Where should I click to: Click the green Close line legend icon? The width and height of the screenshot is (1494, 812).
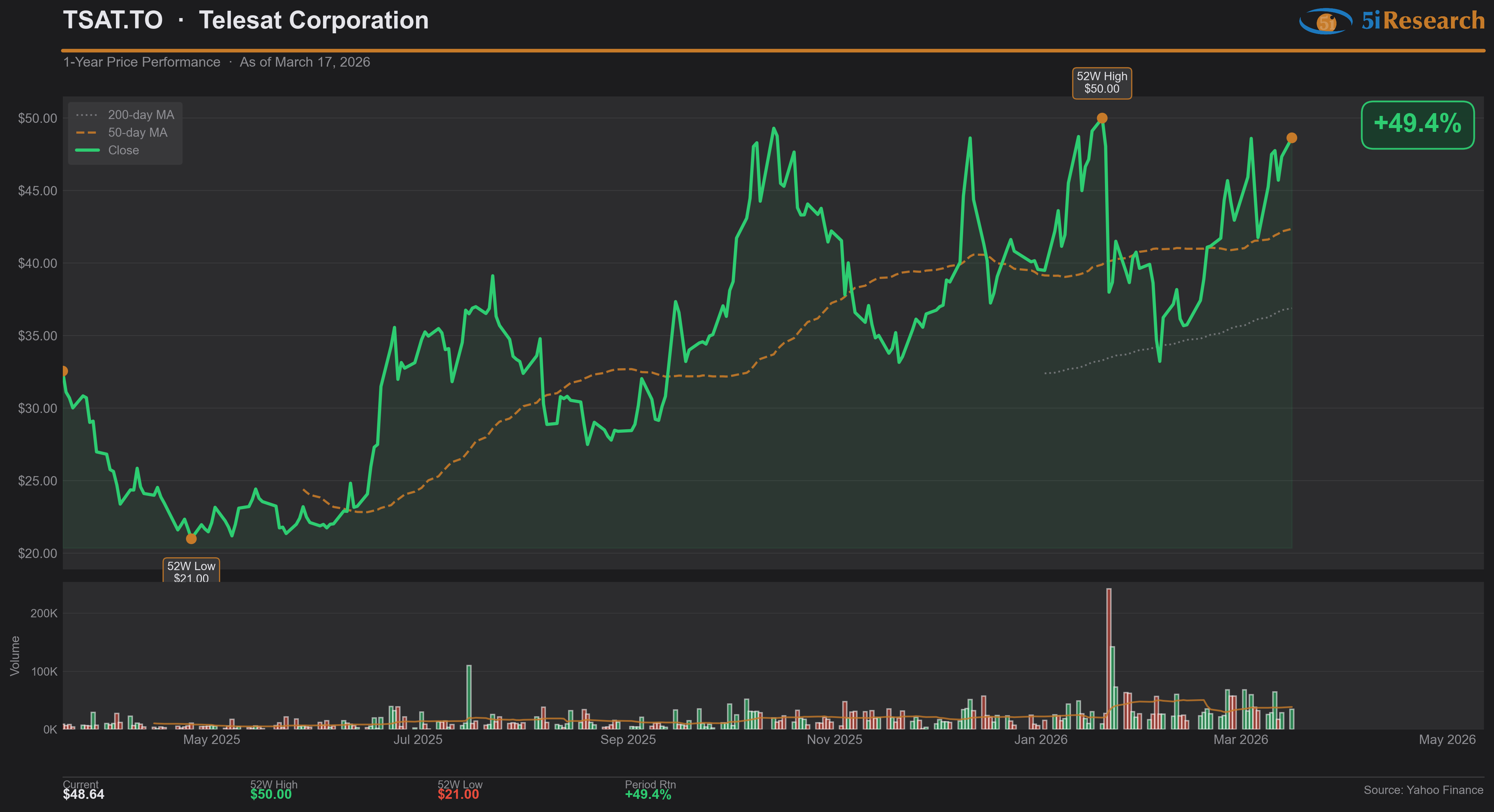[87, 150]
